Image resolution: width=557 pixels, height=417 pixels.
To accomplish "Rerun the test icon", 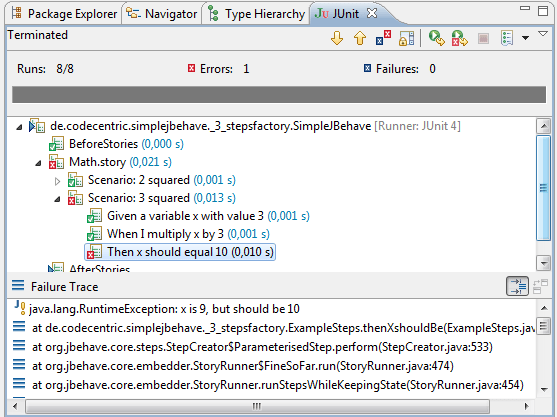I will [x=436, y=38].
